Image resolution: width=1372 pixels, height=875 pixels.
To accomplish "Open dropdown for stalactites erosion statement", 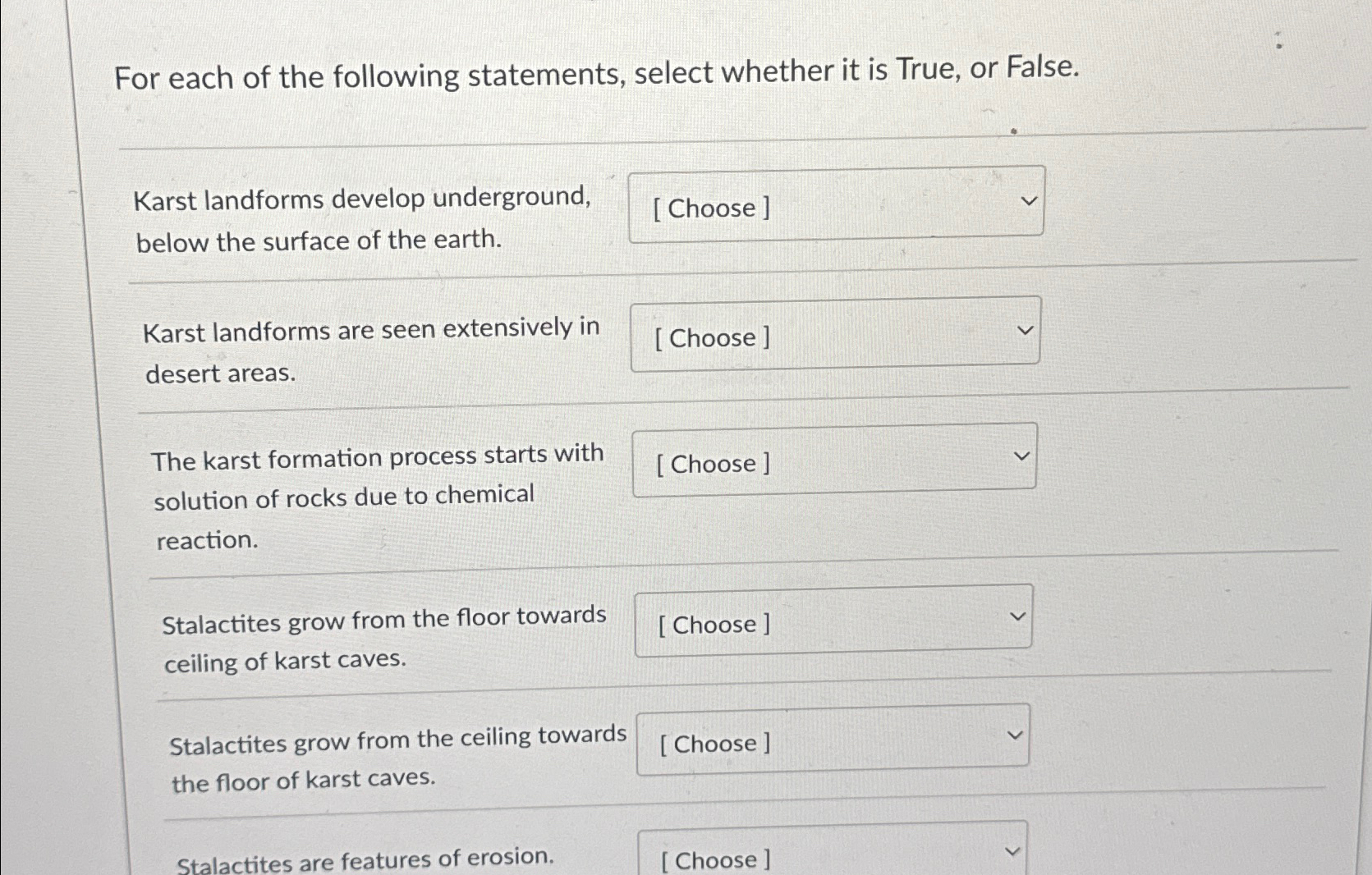I will point(831,856).
